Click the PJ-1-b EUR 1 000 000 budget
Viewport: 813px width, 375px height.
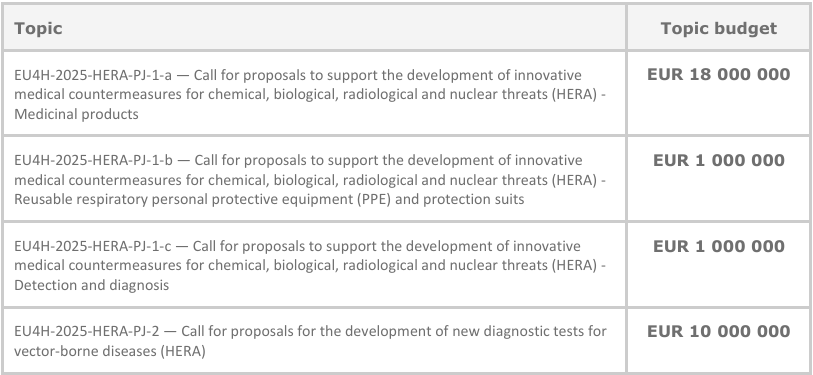(719, 160)
